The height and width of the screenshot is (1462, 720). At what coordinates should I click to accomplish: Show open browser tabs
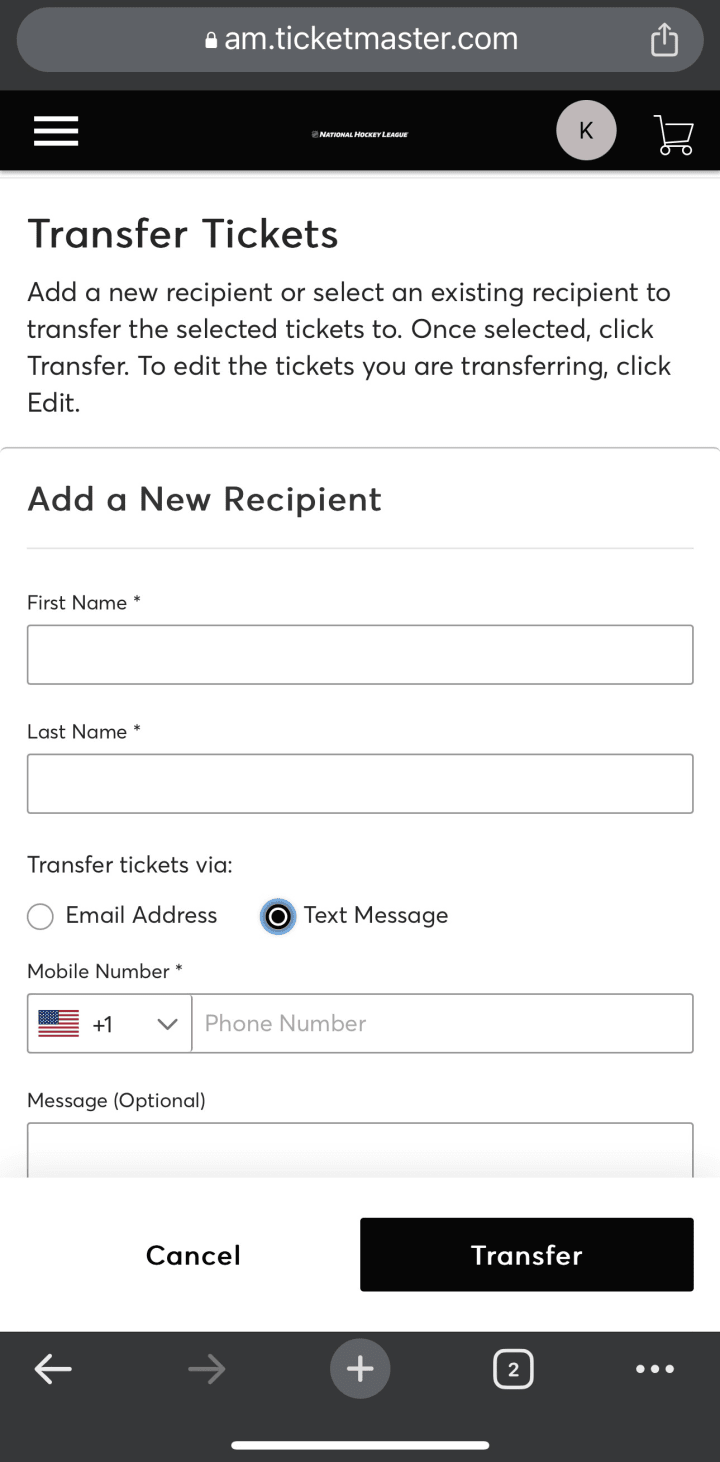click(513, 1369)
